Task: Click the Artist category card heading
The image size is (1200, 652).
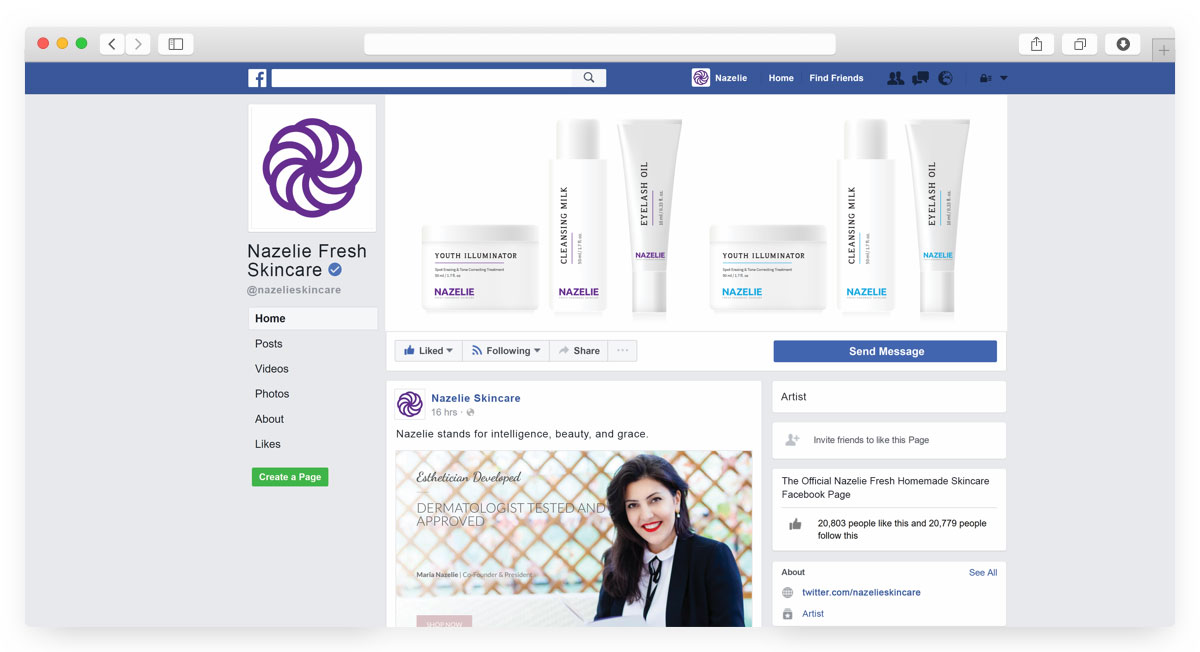Action: (794, 397)
